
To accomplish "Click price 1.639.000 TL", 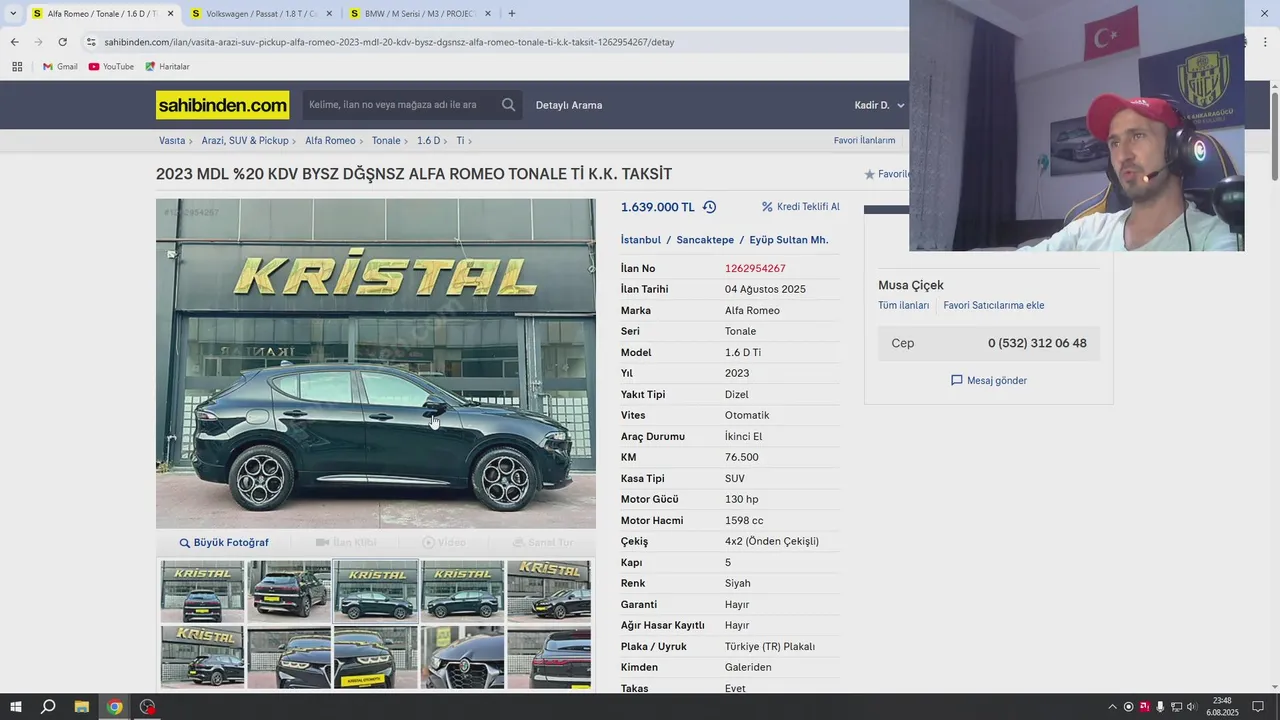I will click(x=657, y=207).
